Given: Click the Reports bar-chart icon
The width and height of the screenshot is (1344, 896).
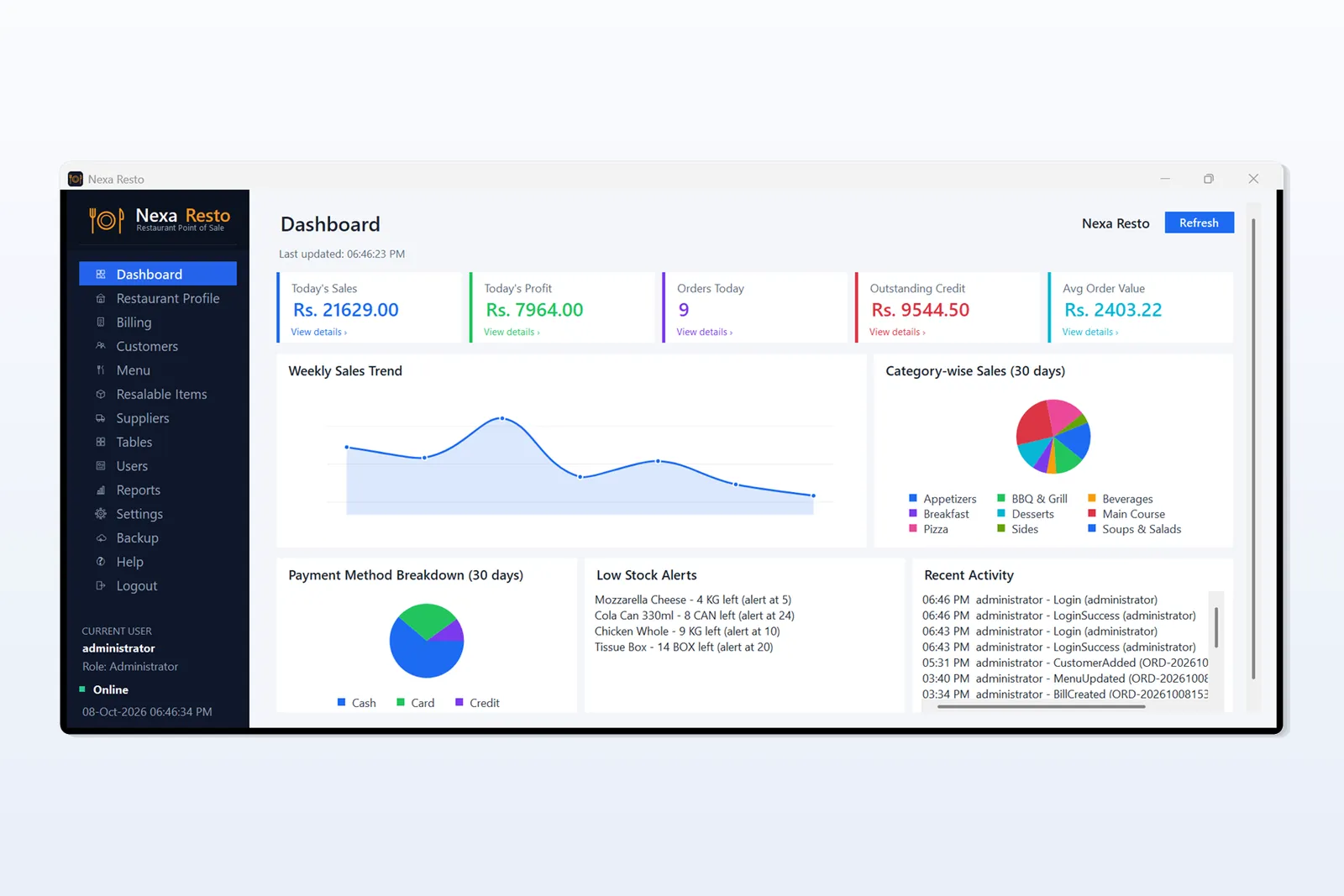Looking at the screenshot, I should (101, 490).
